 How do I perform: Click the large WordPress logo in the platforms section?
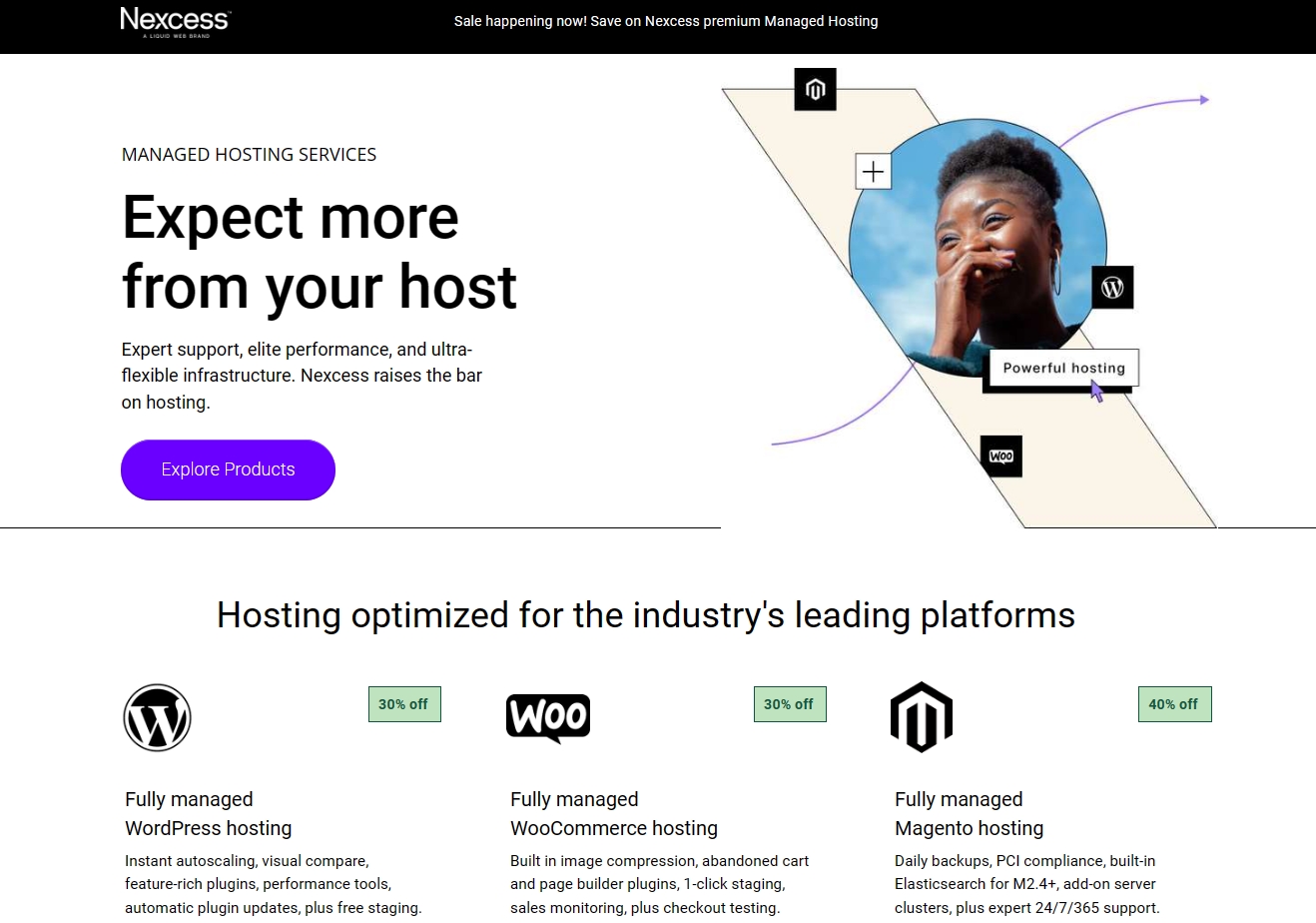click(157, 717)
